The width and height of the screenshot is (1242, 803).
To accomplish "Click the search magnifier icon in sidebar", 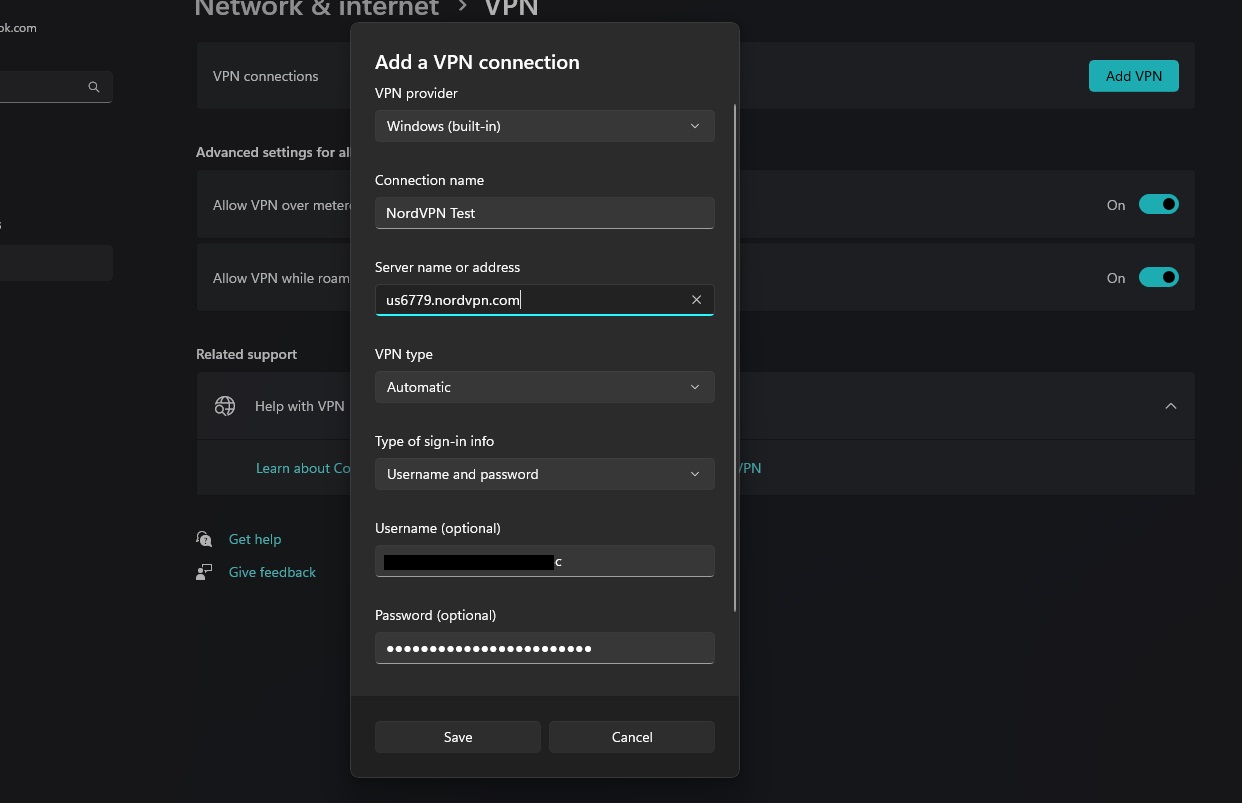I will [x=94, y=87].
